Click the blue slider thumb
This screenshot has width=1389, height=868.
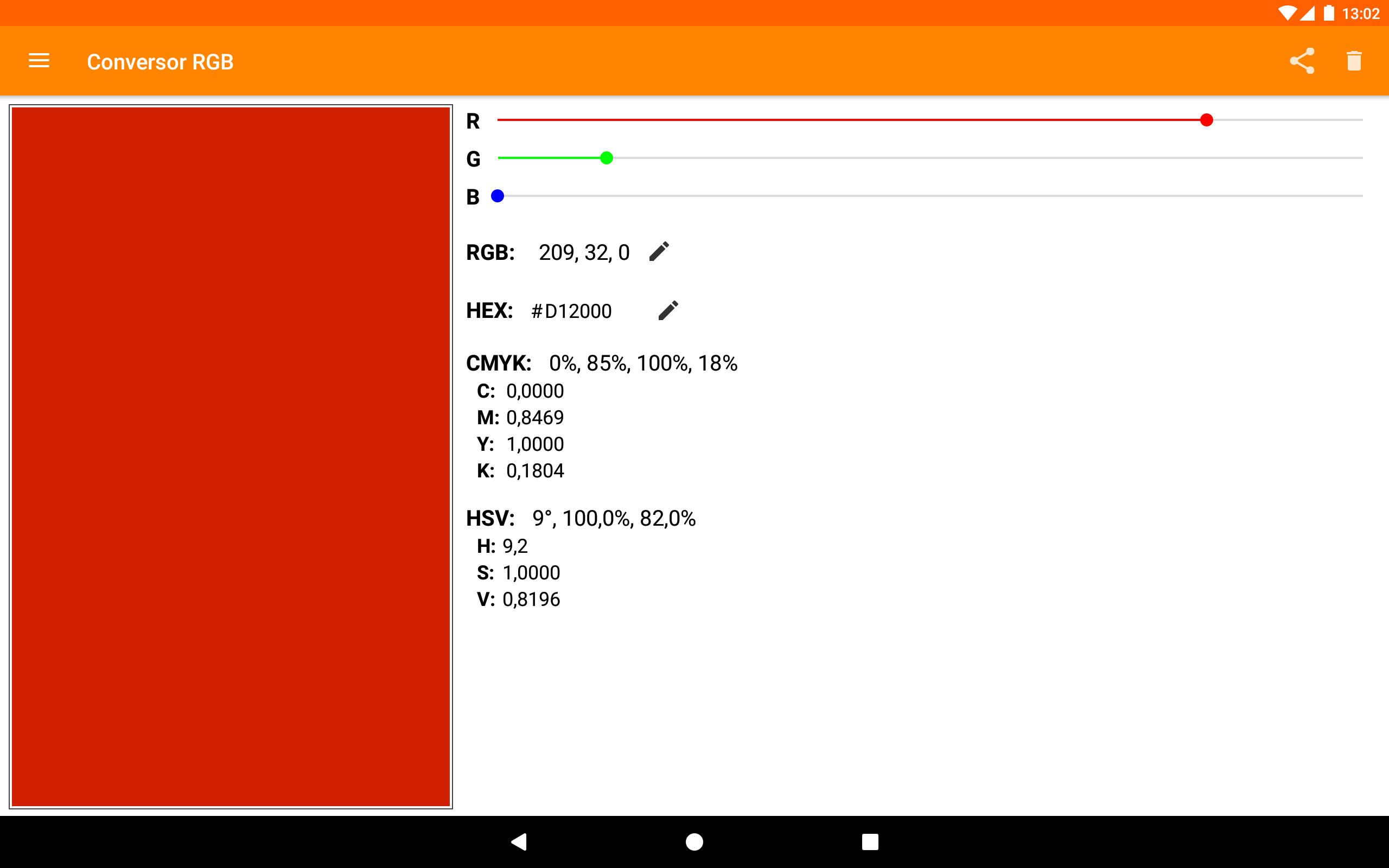click(498, 196)
